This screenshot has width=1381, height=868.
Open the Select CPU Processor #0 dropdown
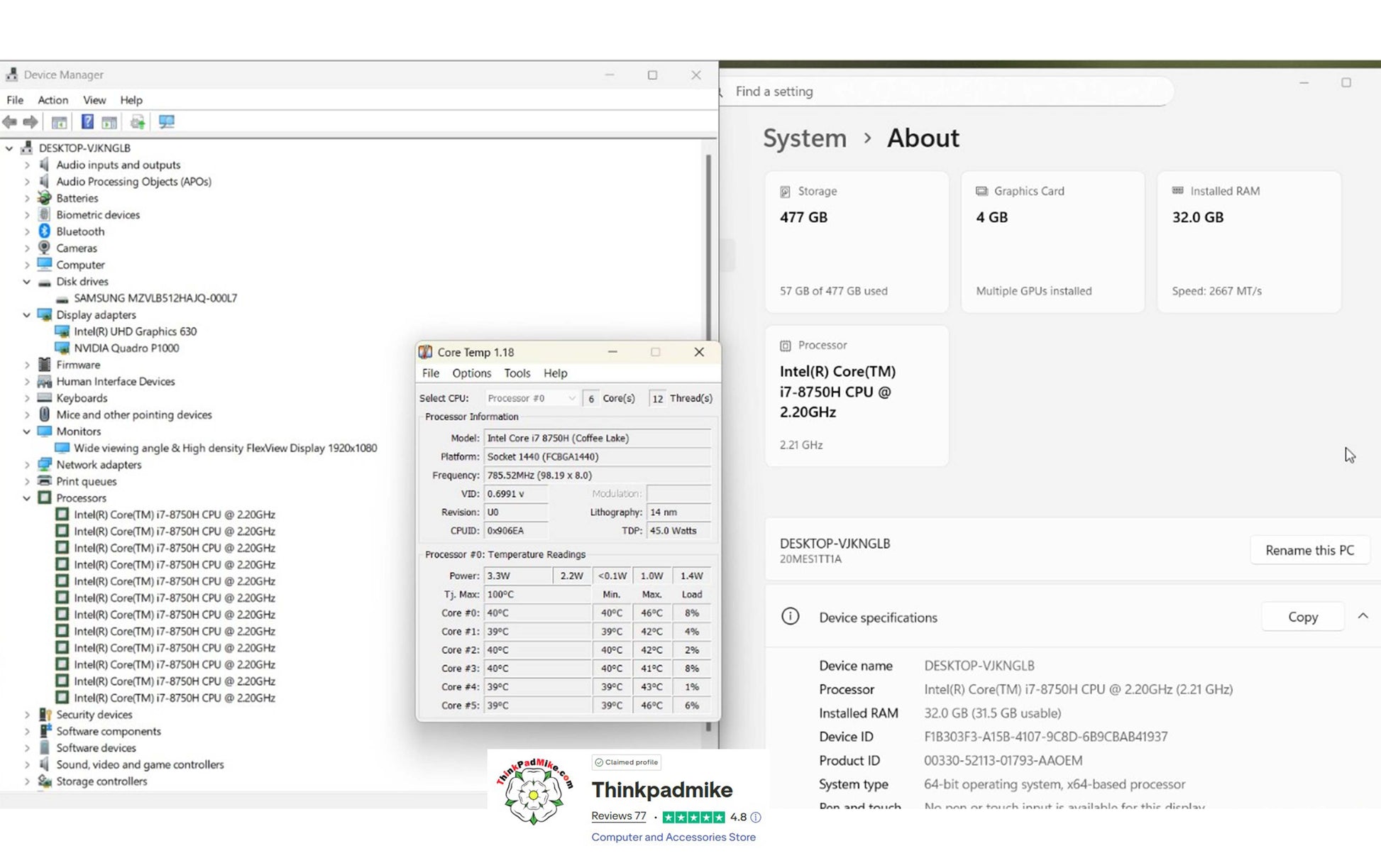(x=531, y=398)
